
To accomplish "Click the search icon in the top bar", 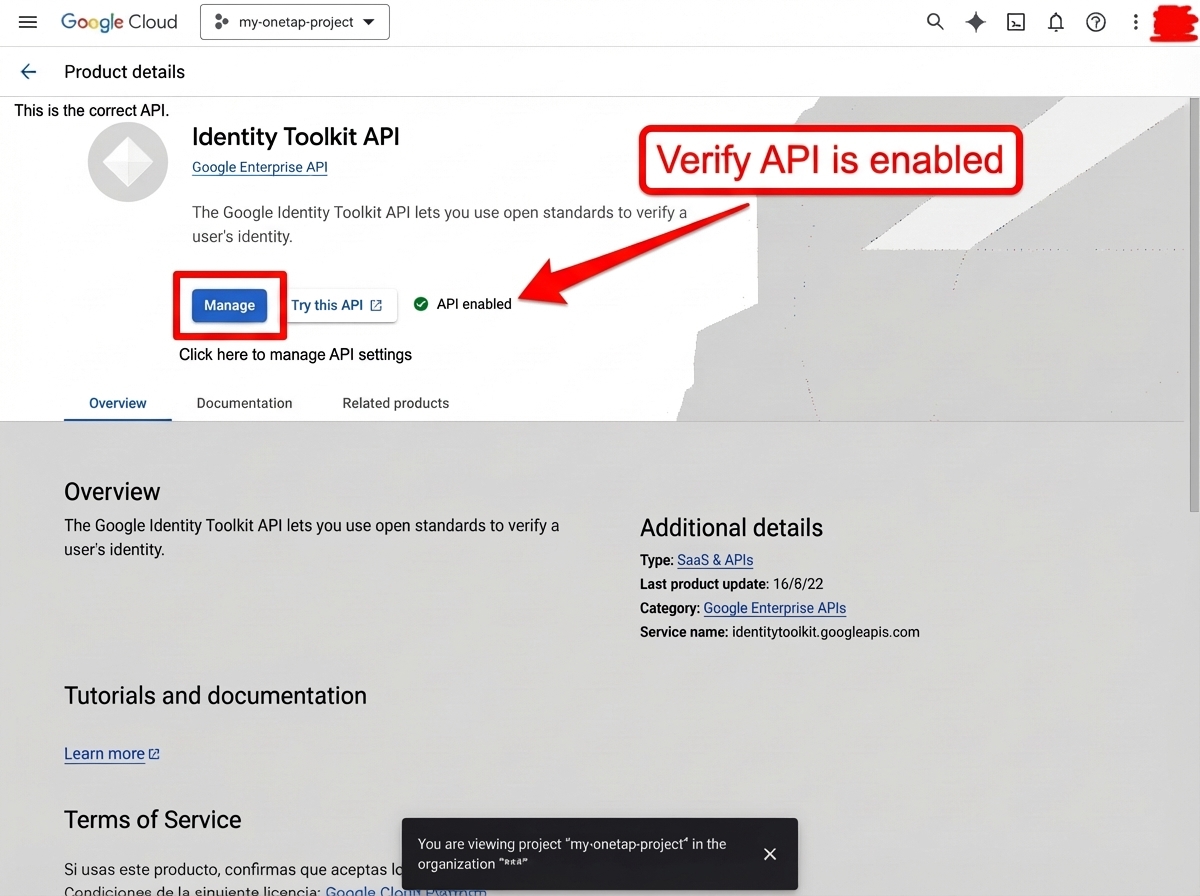I will pos(935,21).
